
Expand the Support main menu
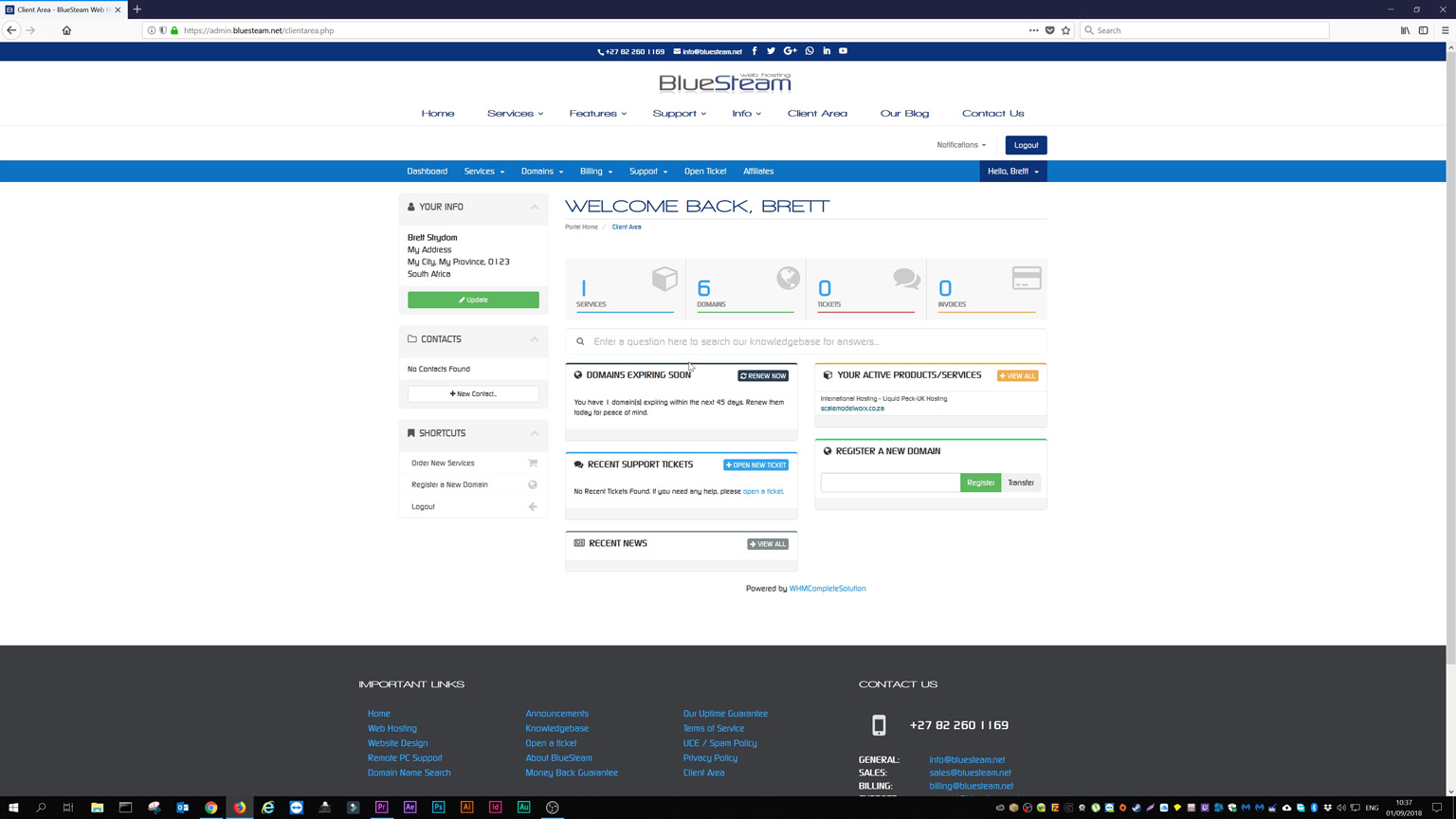click(679, 114)
